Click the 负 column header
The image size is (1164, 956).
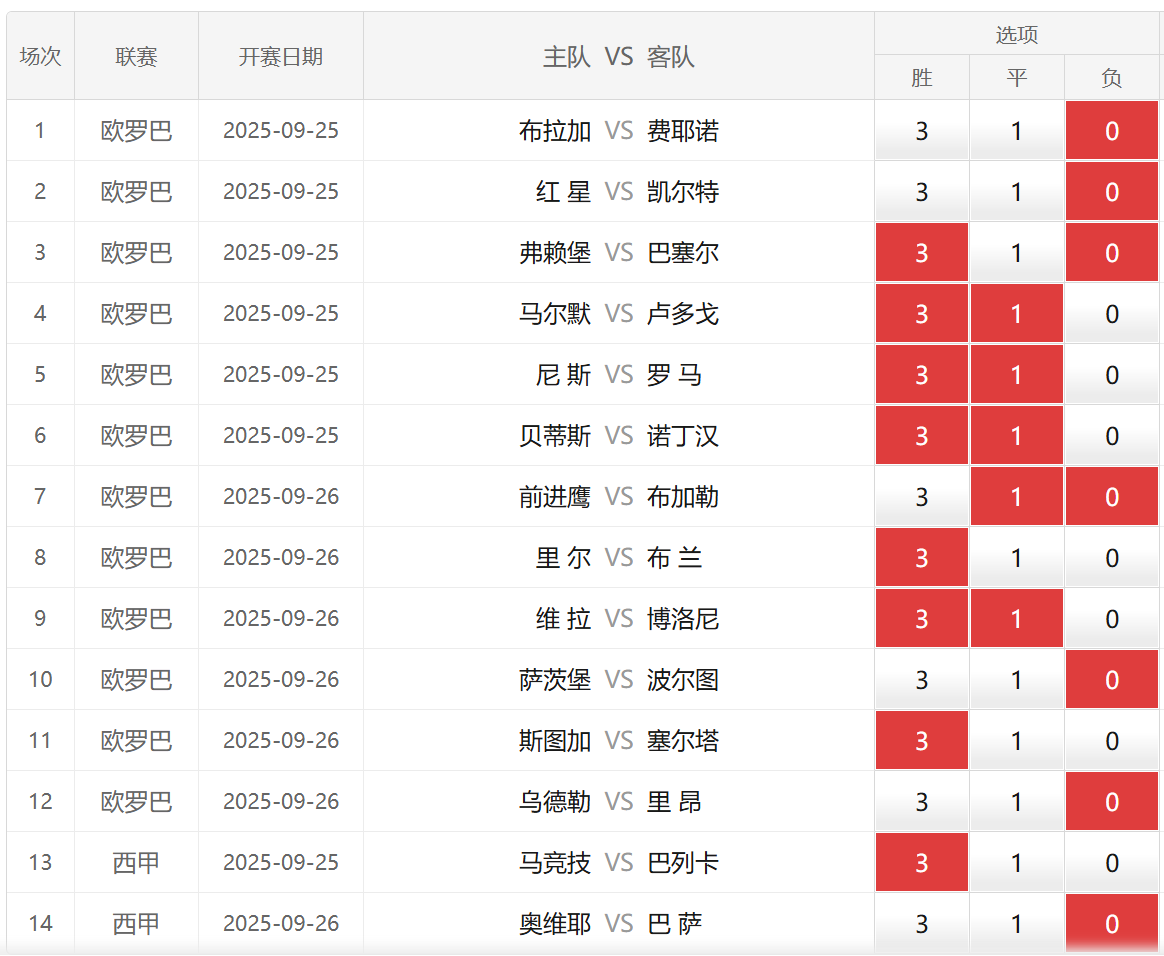[x=1111, y=78]
